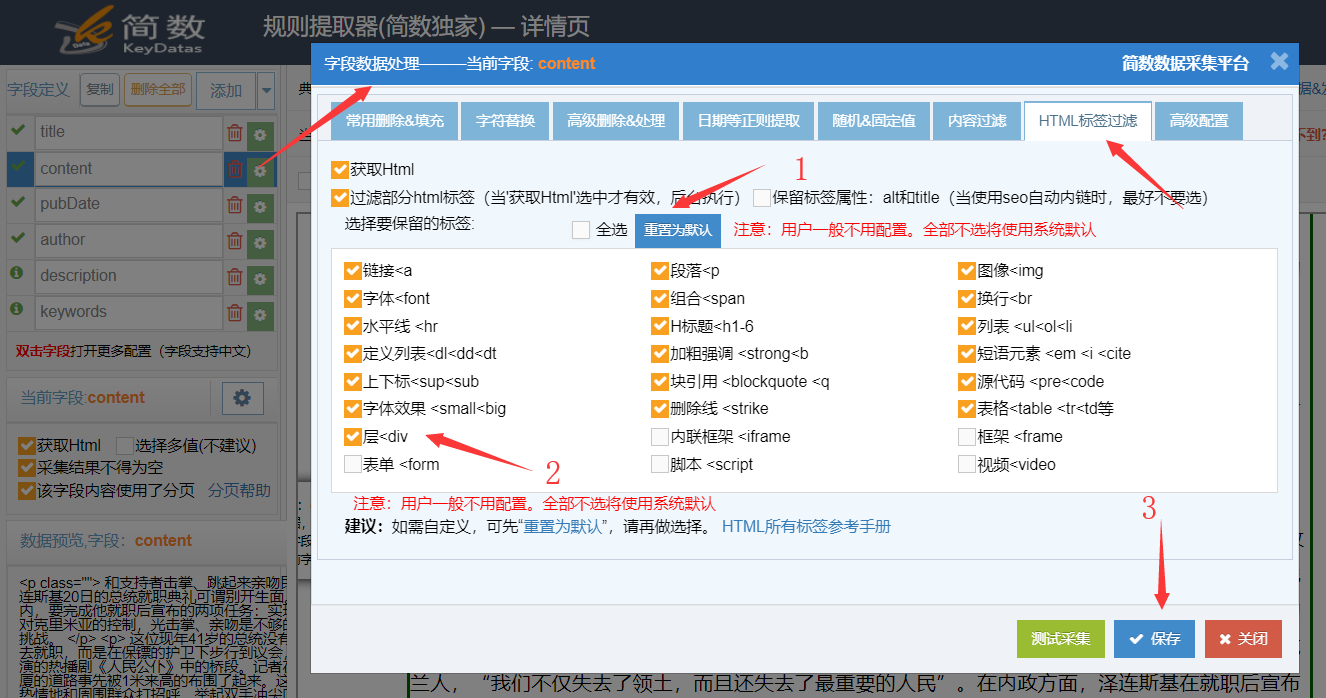Screen dimensions: 1326x698
Task: Enable the 脚本 <script checkbox
Action: [x=660, y=465]
